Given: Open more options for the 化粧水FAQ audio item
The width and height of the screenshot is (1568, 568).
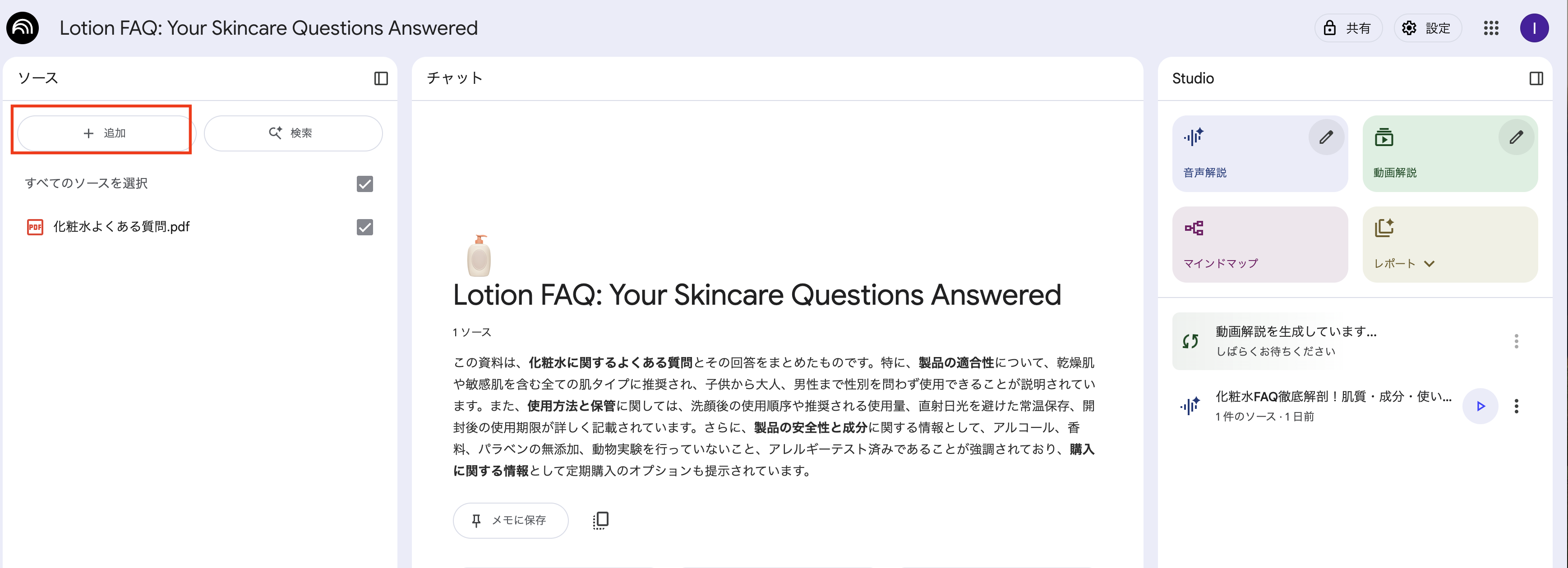Looking at the screenshot, I should (x=1516, y=406).
